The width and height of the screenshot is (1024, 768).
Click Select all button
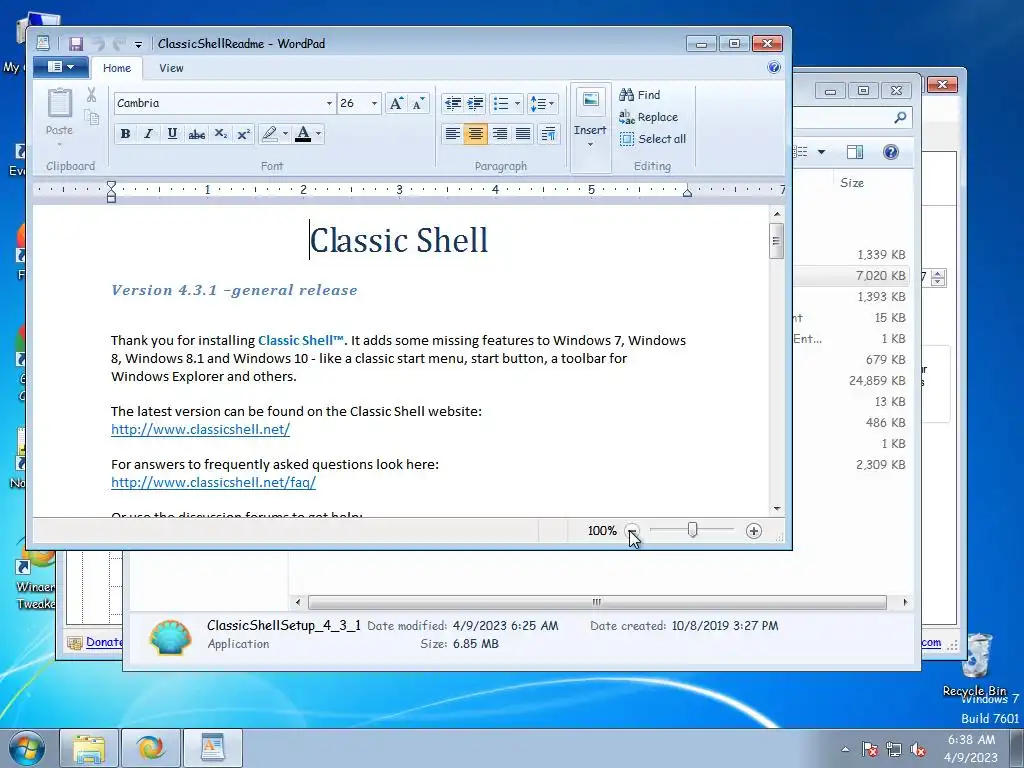point(653,138)
